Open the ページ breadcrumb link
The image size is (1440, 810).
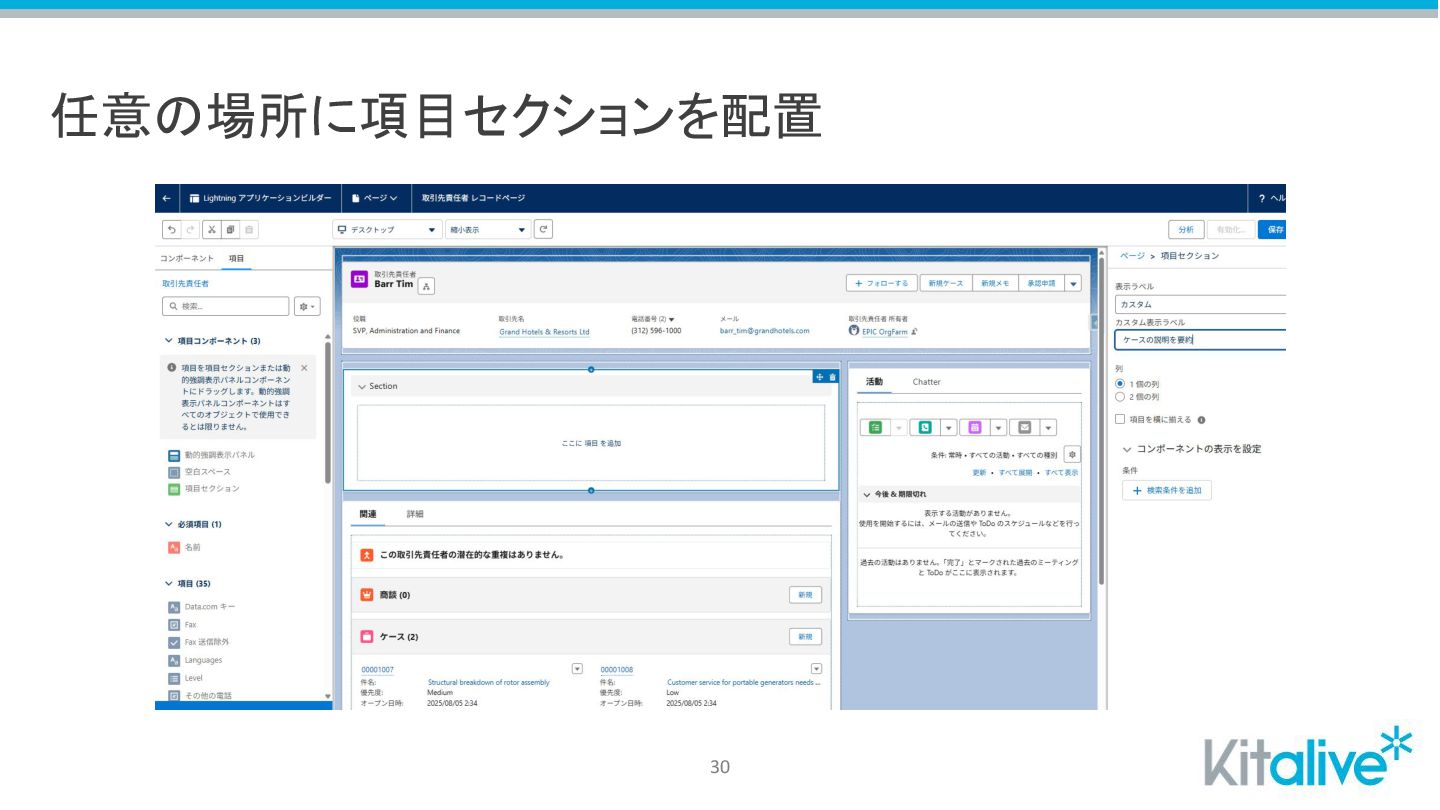coord(1132,256)
